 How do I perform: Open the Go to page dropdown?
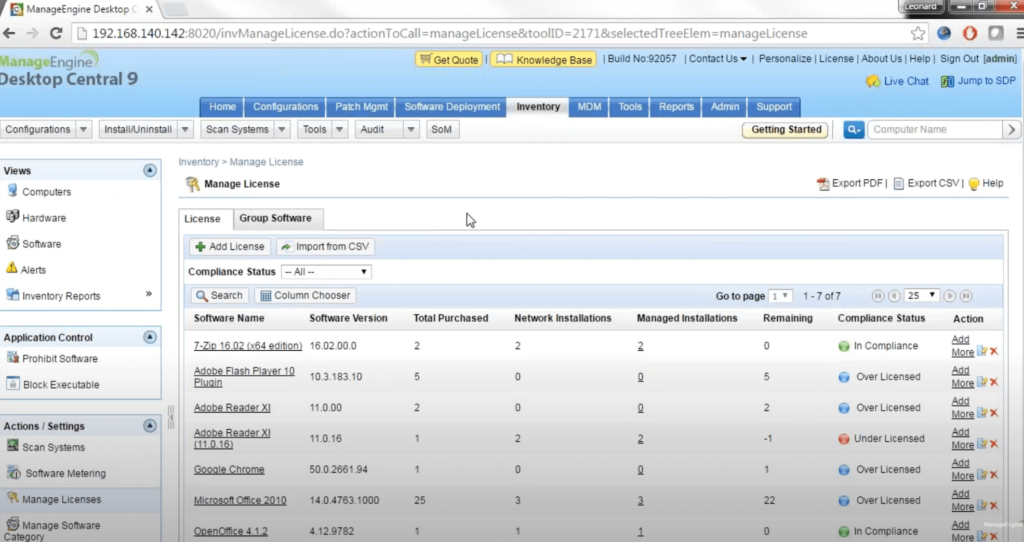[780, 296]
